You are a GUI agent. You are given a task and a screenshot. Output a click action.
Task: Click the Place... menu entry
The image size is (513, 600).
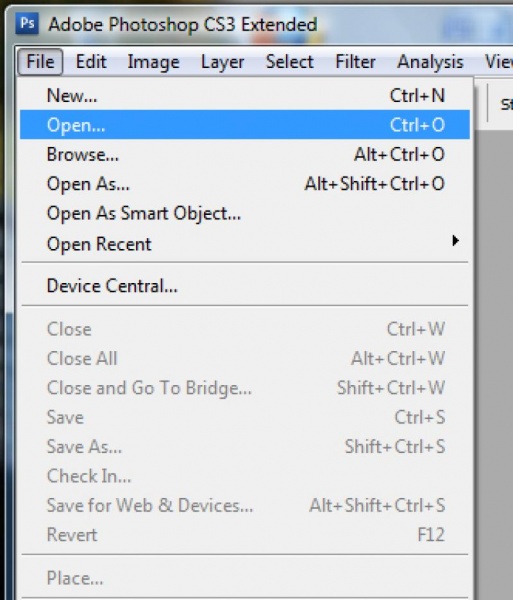pyautogui.click(x=245, y=578)
